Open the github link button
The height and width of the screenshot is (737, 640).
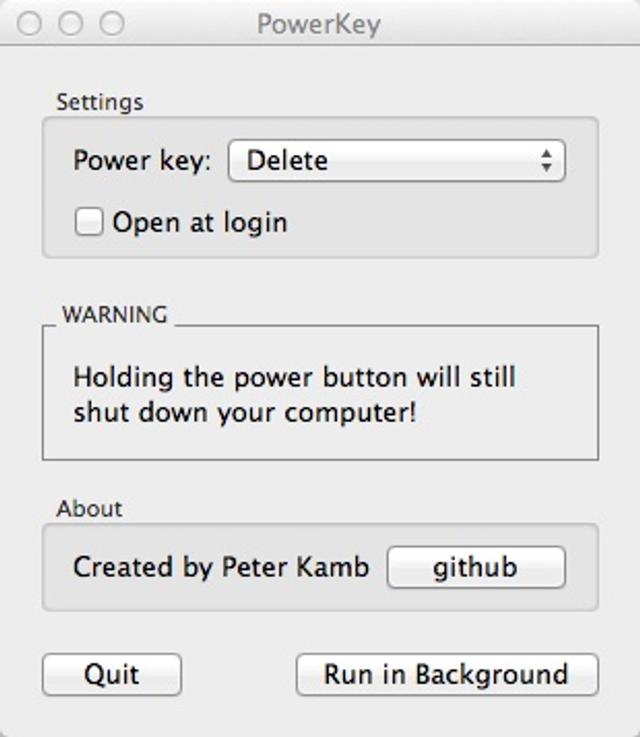pyautogui.click(x=475, y=568)
